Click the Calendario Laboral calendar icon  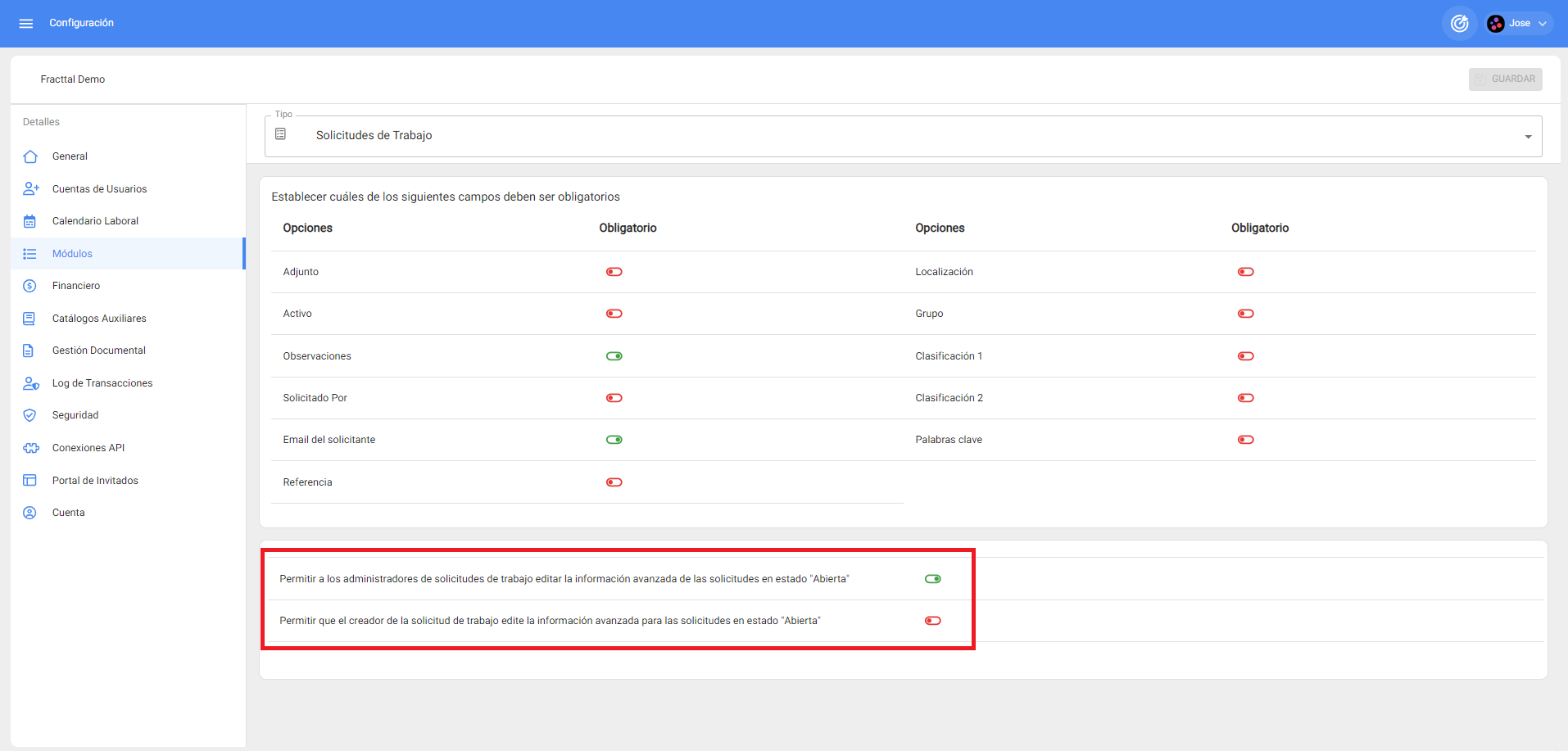[x=30, y=221]
